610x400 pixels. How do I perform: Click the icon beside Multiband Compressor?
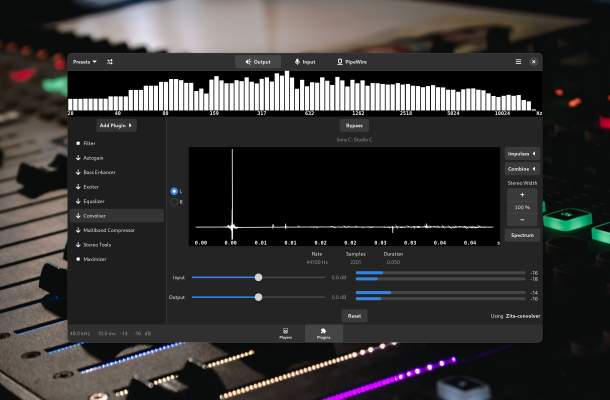78,230
